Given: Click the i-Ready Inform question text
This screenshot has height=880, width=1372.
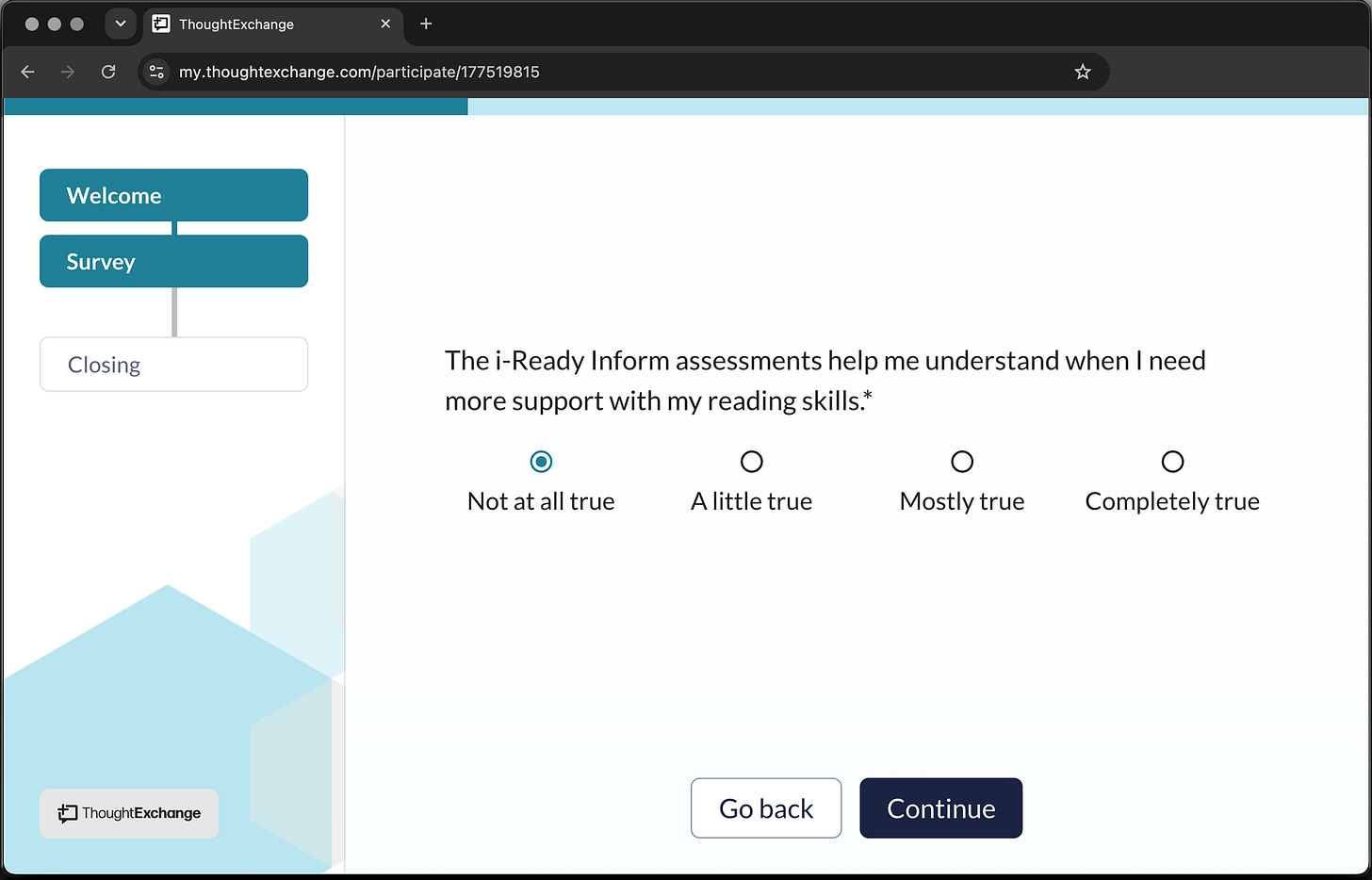Looking at the screenshot, I should click(825, 381).
